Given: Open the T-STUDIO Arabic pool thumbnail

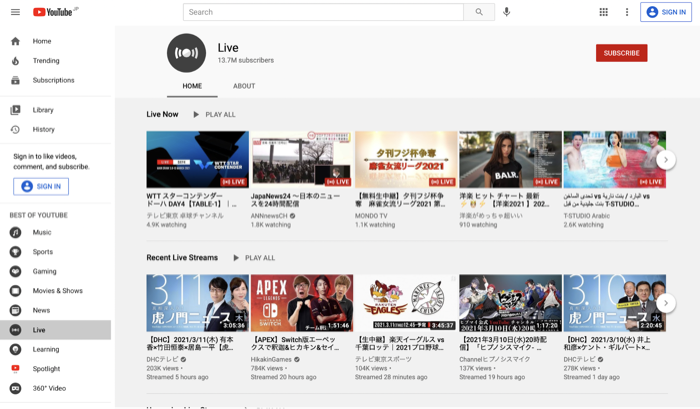Looking at the screenshot, I should tap(615, 159).
